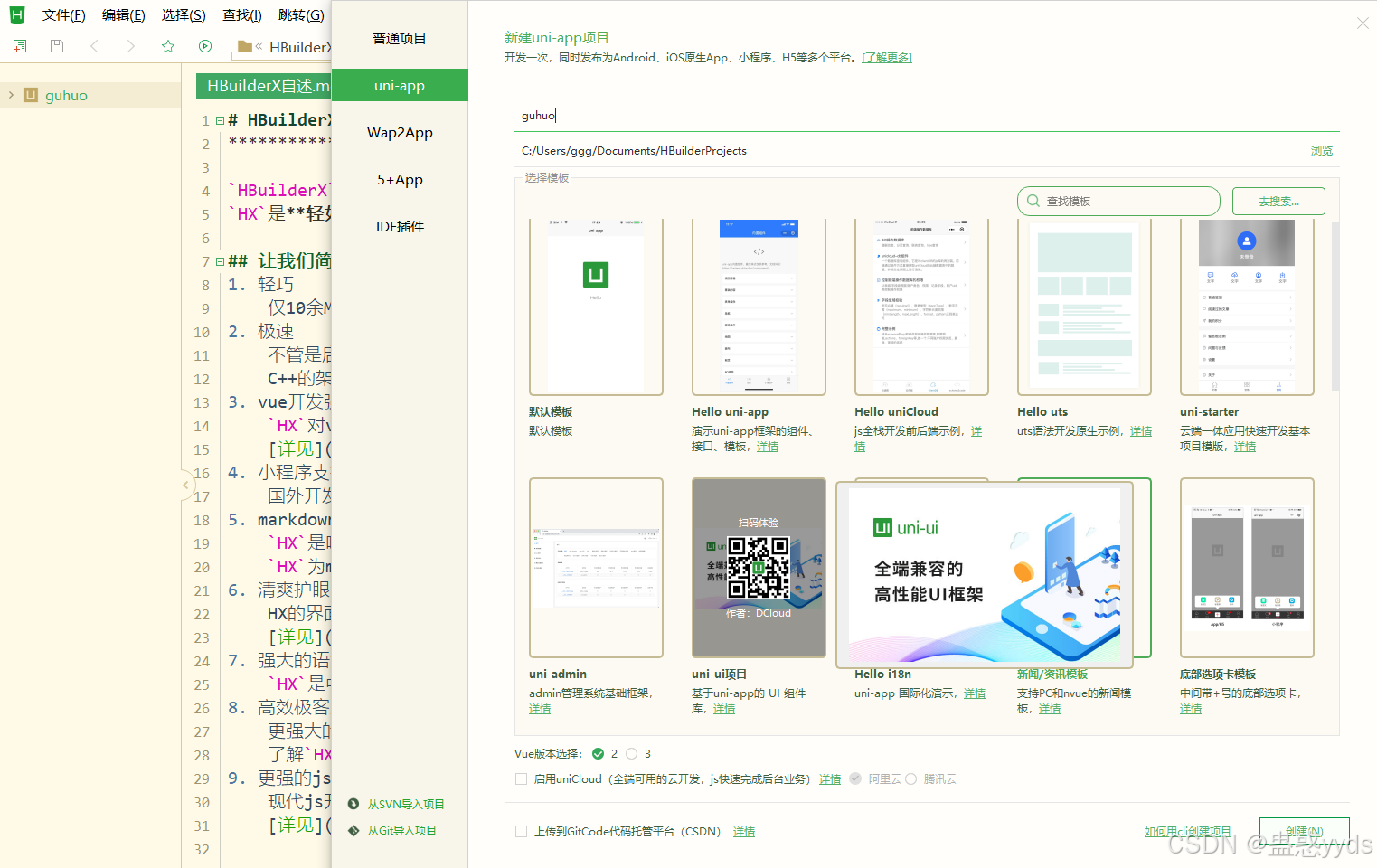Select the 5+App project type

[x=400, y=179]
